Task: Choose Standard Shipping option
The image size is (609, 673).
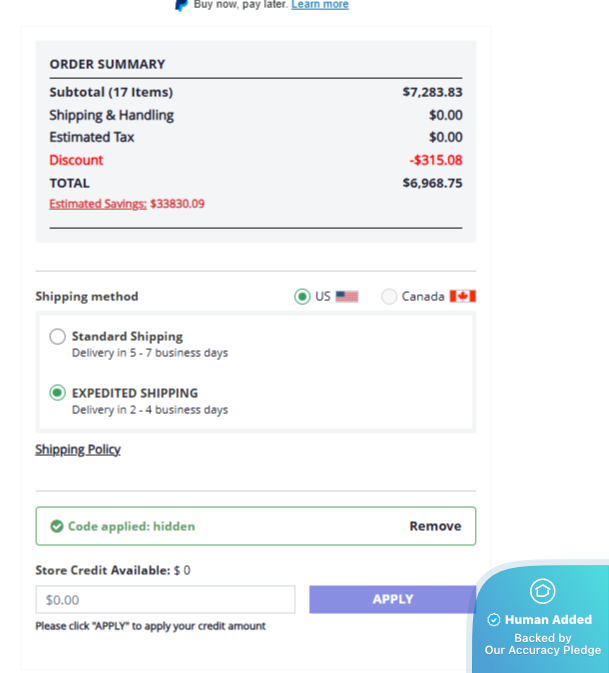Action: (58, 337)
